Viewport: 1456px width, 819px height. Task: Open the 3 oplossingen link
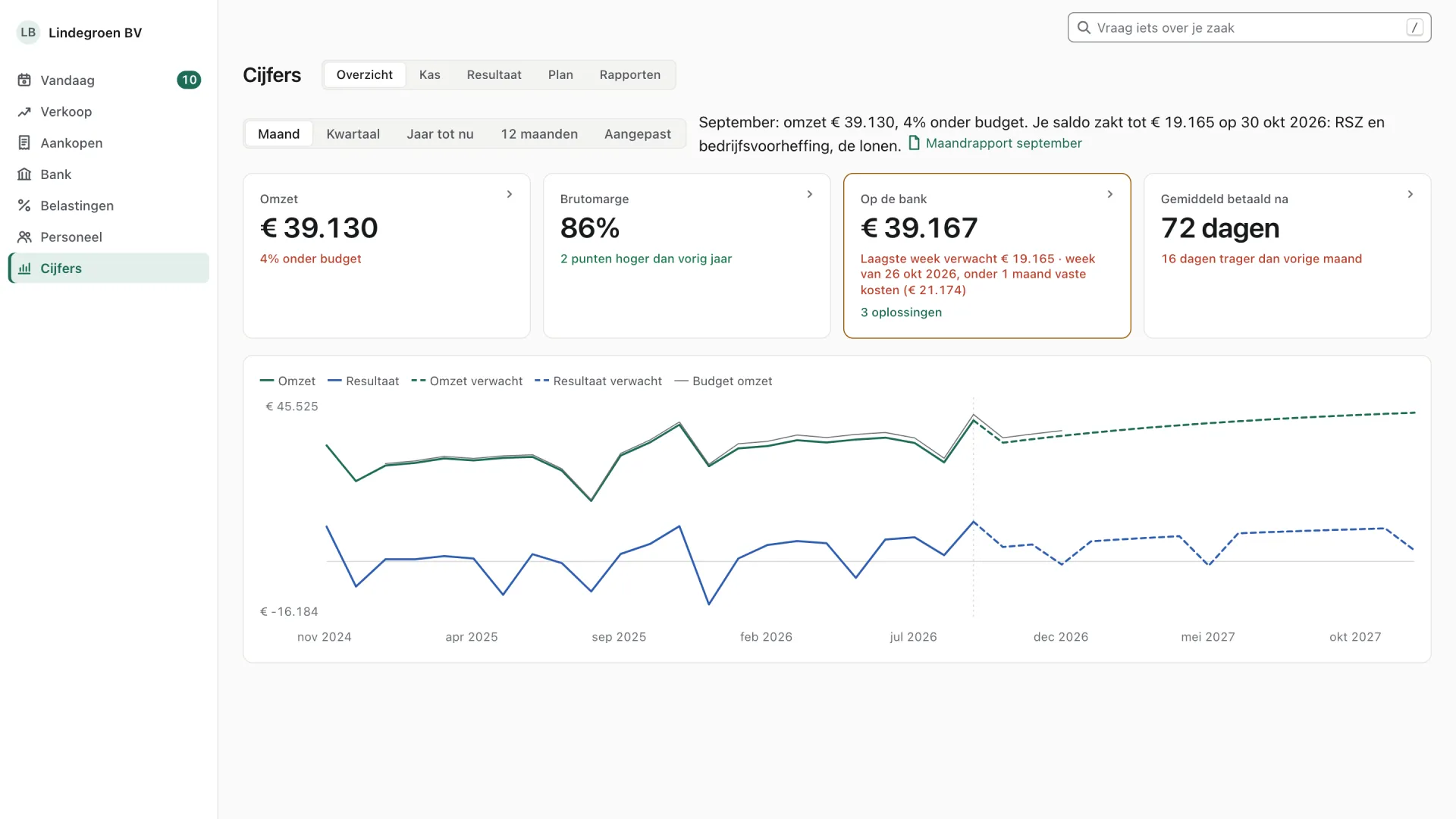901,312
